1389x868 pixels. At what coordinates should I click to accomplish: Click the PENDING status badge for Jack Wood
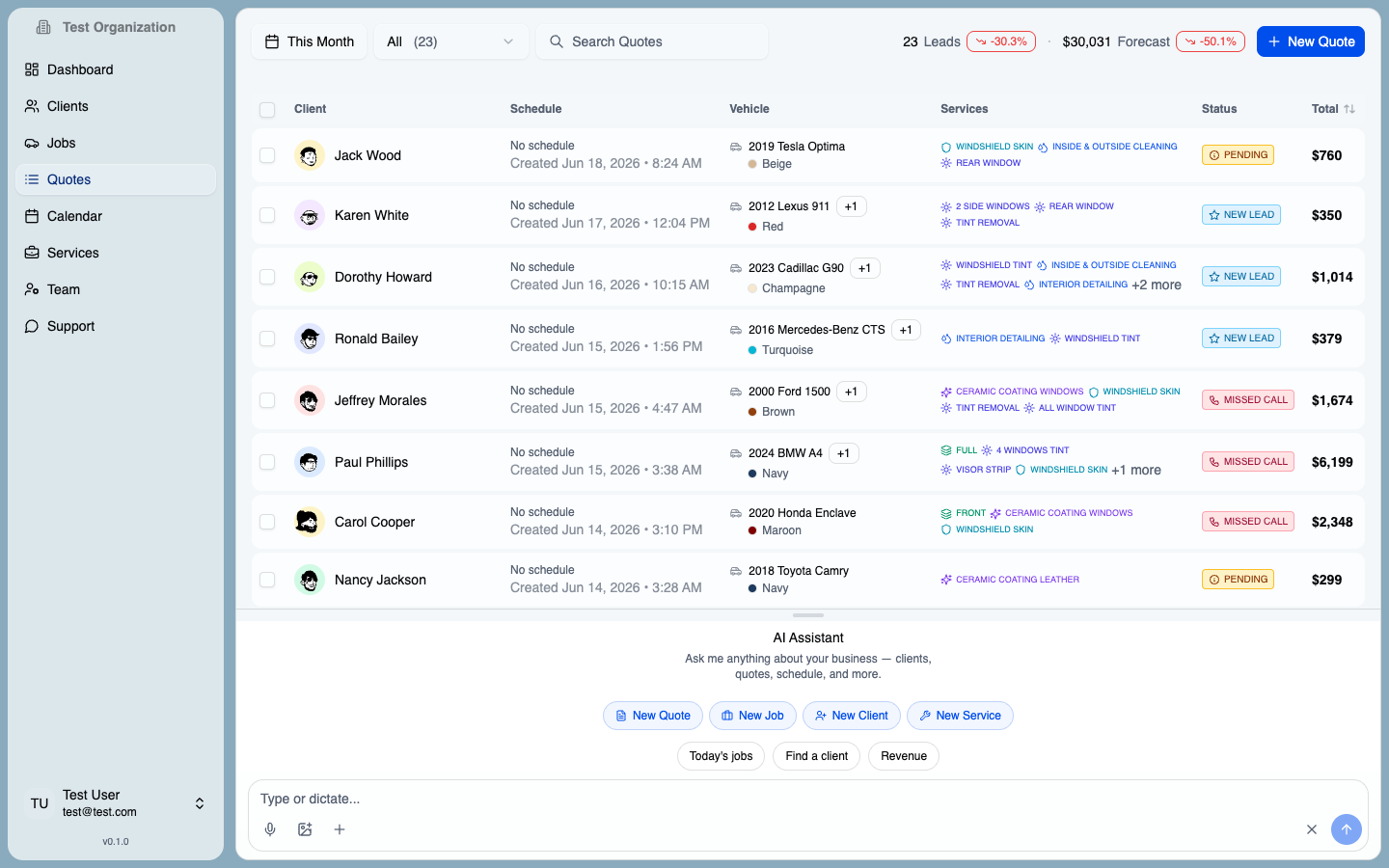[1239, 155]
